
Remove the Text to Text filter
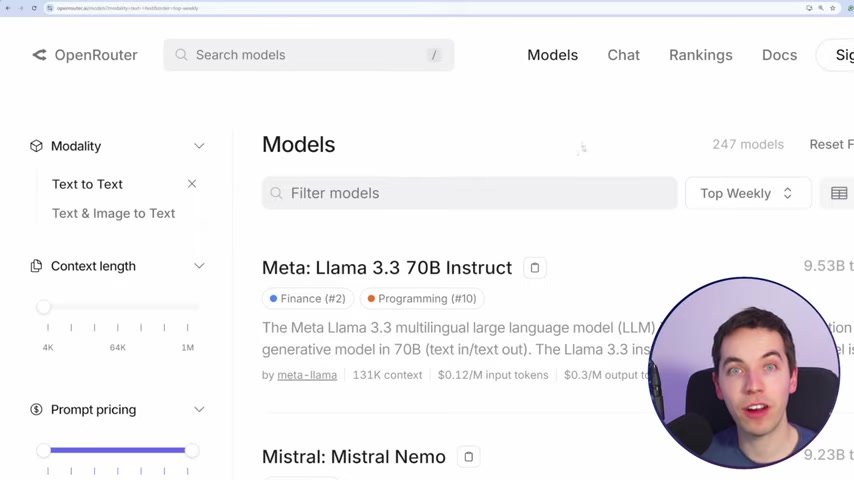pyautogui.click(x=192, y=184)
